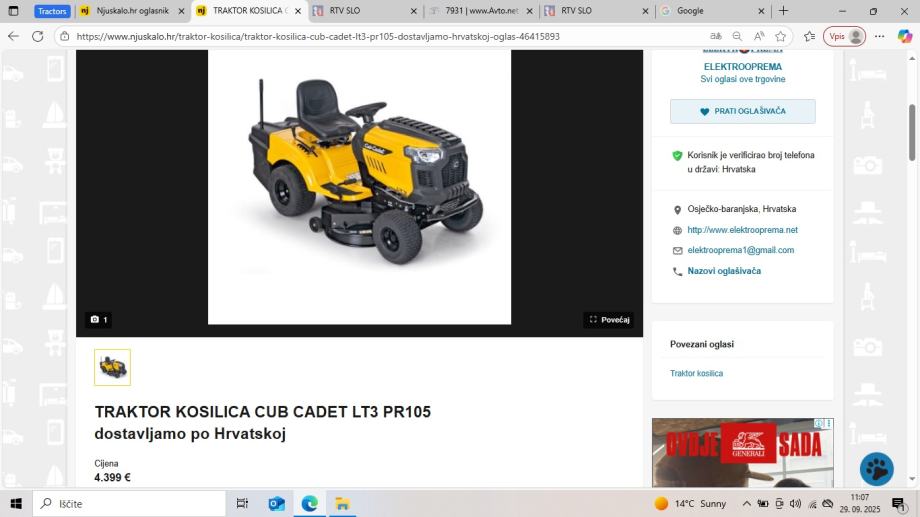Screen dimensions: 920x517
Task: Open Traktor kosilica related ad link
Action: [696, 373]
